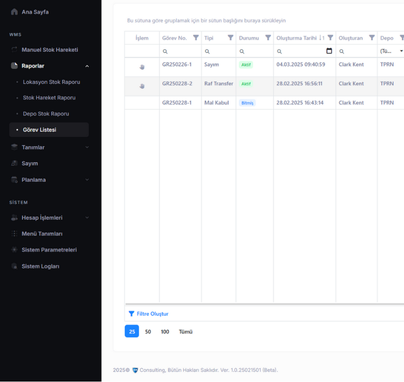Click date 28.02.2025 16:43:14
The height and width of the screenshot is (382, 404).
tap(300, 103)
